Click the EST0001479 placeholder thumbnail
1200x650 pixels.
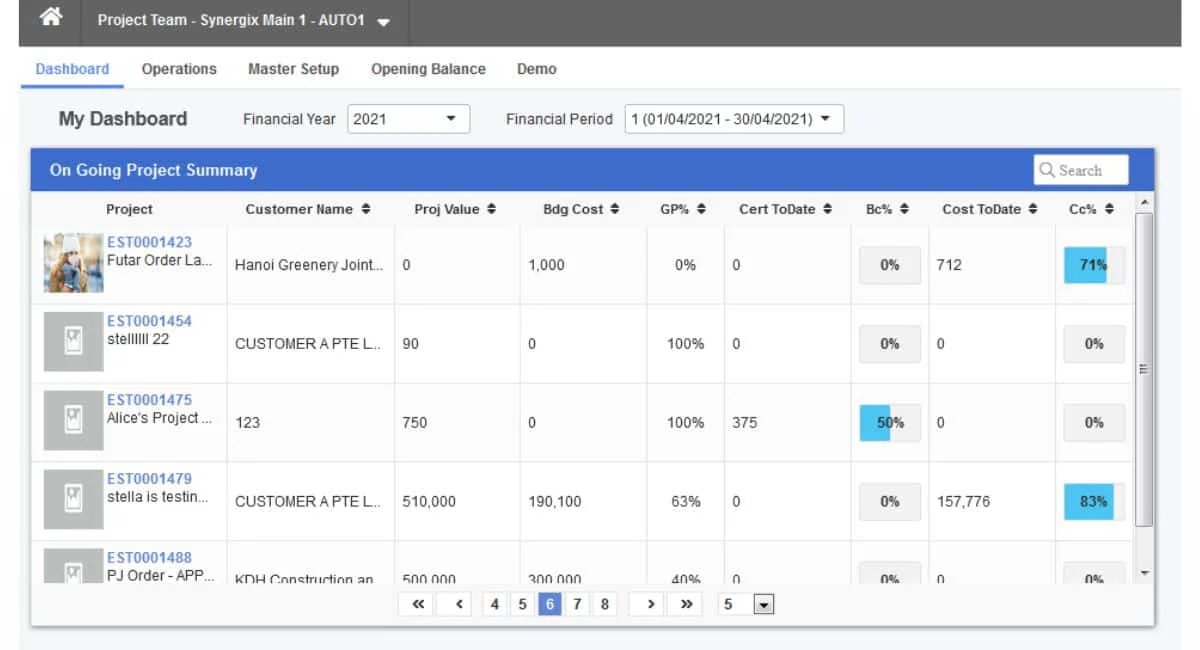coord(73,500)
